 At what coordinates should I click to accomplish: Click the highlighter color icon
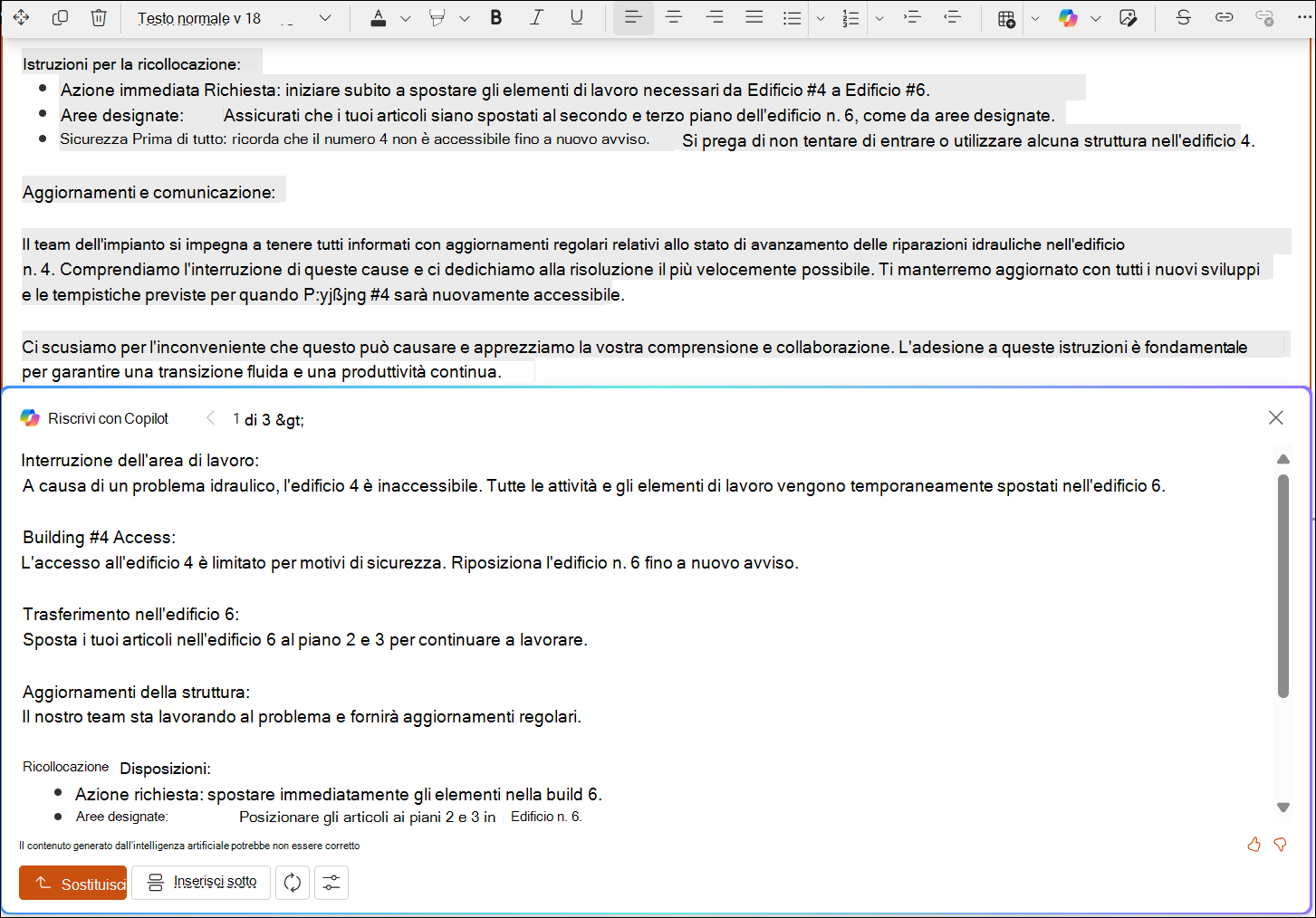437,18
